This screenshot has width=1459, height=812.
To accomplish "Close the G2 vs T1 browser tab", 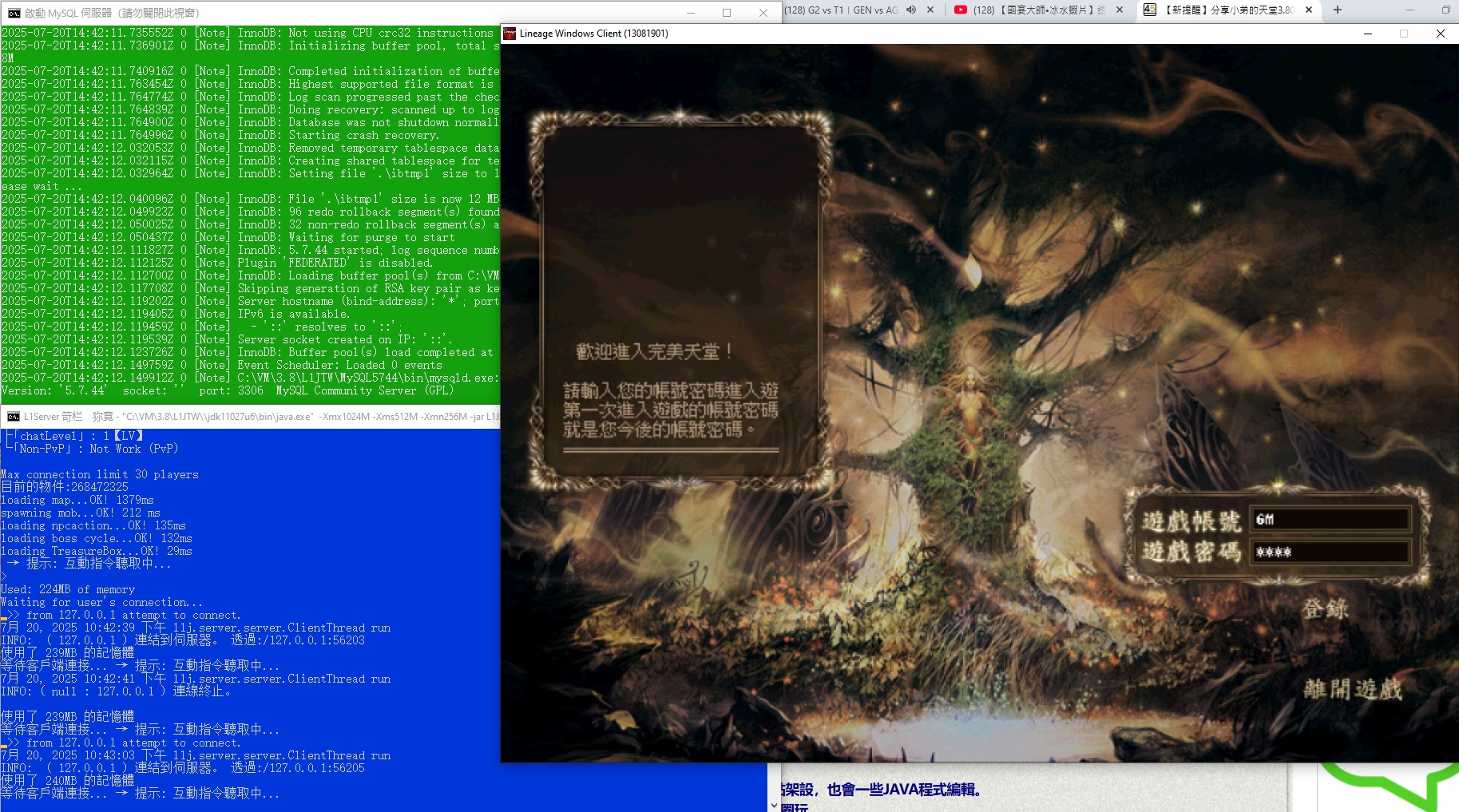I will click(x=930, y=10).
